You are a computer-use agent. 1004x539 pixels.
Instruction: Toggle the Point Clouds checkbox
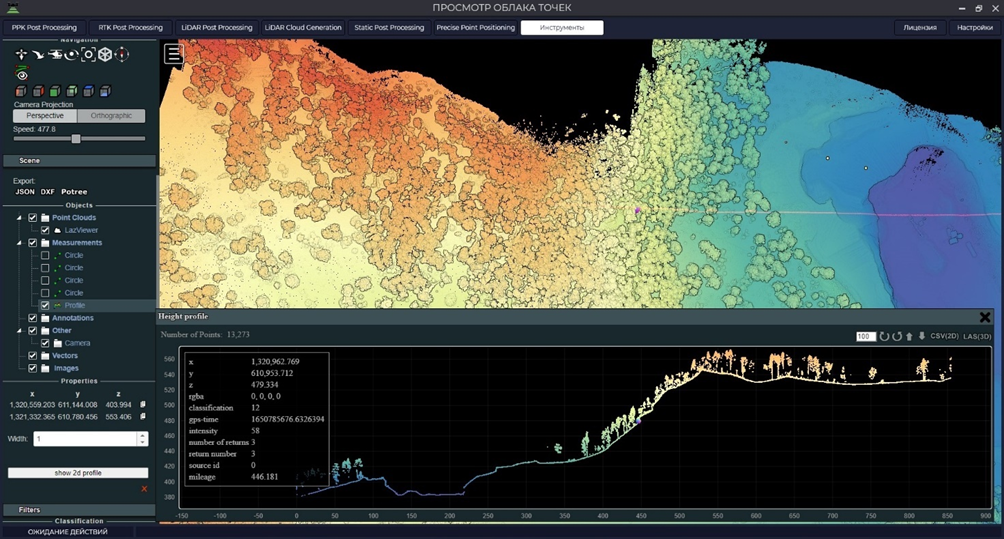pos(33,218)
